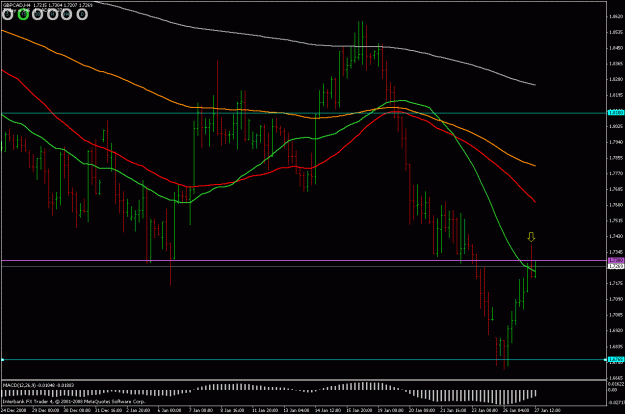Image resolution: width=625 pixels, height=414 pixels.
Task: Click the Interbank FX Trader 4 copyright text
Action: coord(74,401)
